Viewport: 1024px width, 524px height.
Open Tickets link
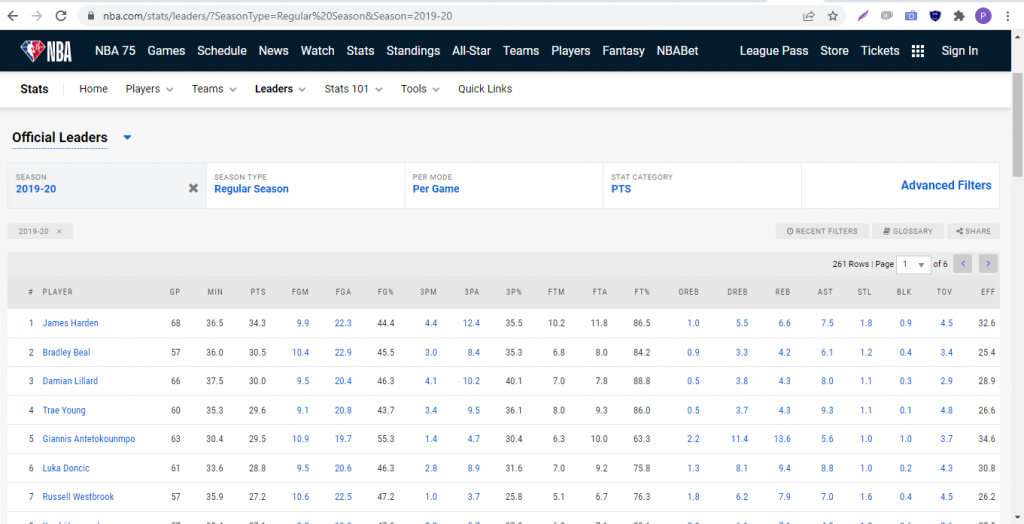[x=880, y=51]
